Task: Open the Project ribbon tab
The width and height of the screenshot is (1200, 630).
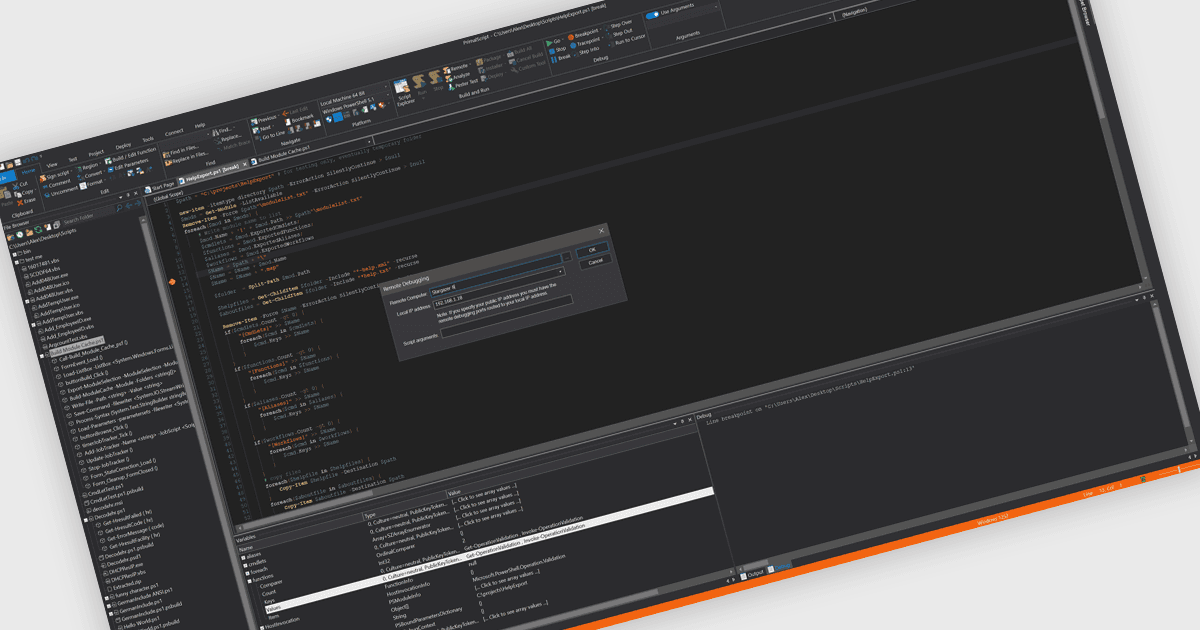Action: [96, 153]
